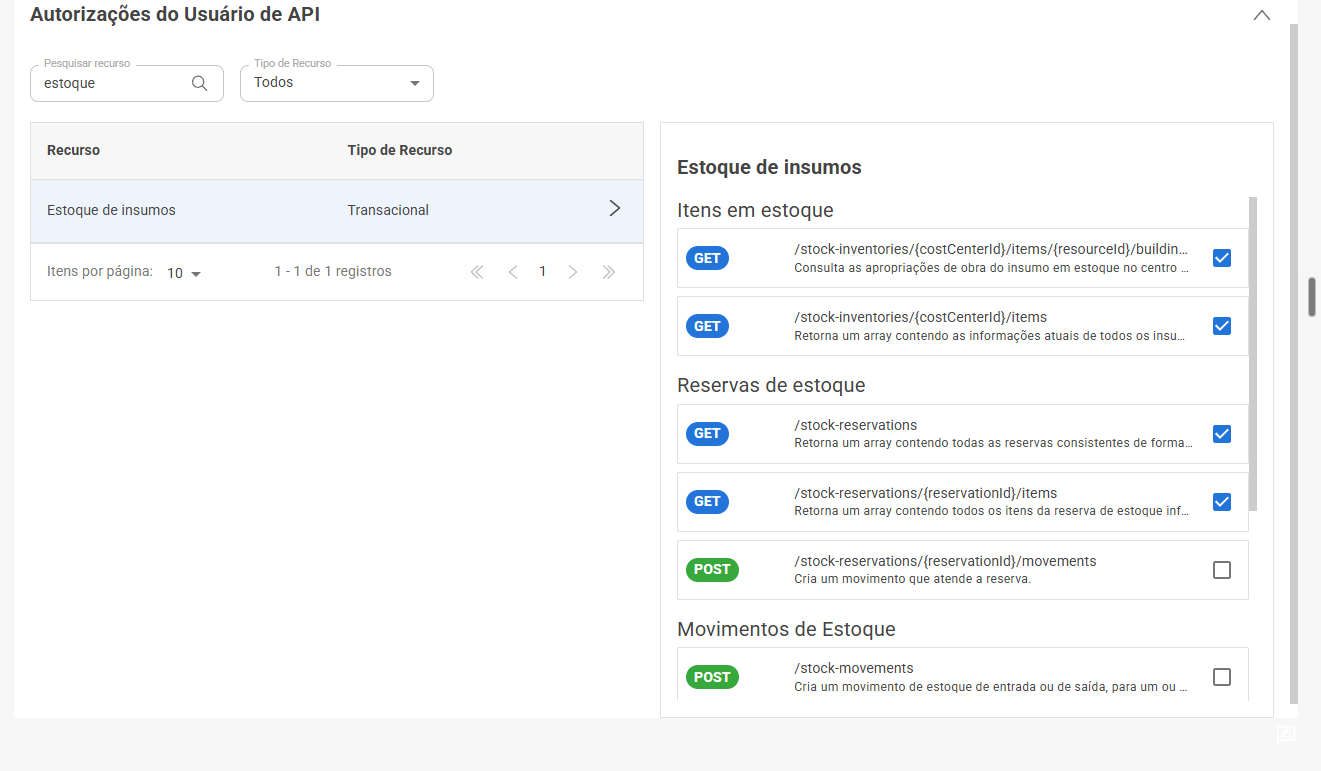Uncheck /stock-reservations/{reservationId}/items checkbox

click(1221, 502)
